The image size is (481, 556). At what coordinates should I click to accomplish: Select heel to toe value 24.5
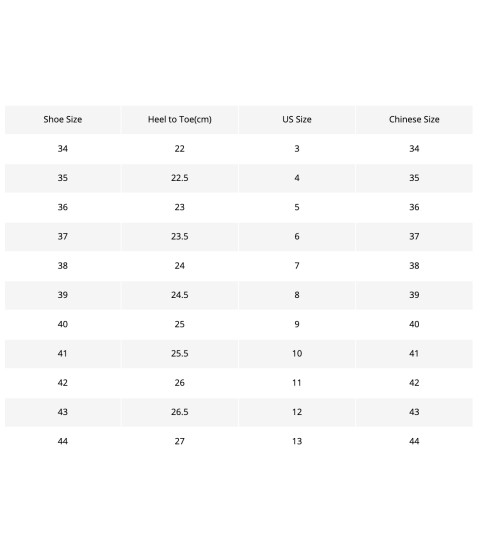(180, 295)
